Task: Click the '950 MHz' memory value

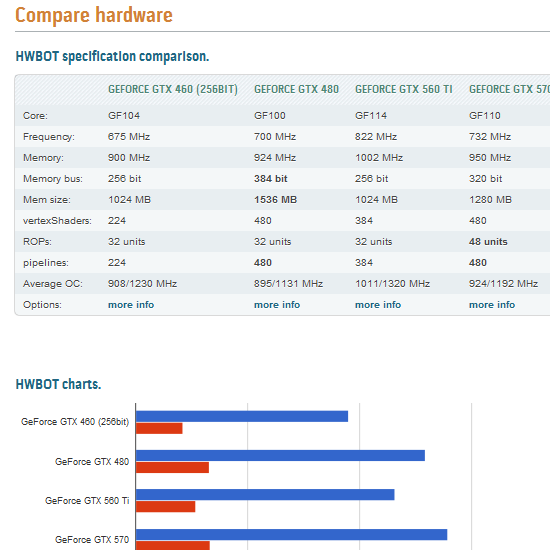Action: click(490, 157)
